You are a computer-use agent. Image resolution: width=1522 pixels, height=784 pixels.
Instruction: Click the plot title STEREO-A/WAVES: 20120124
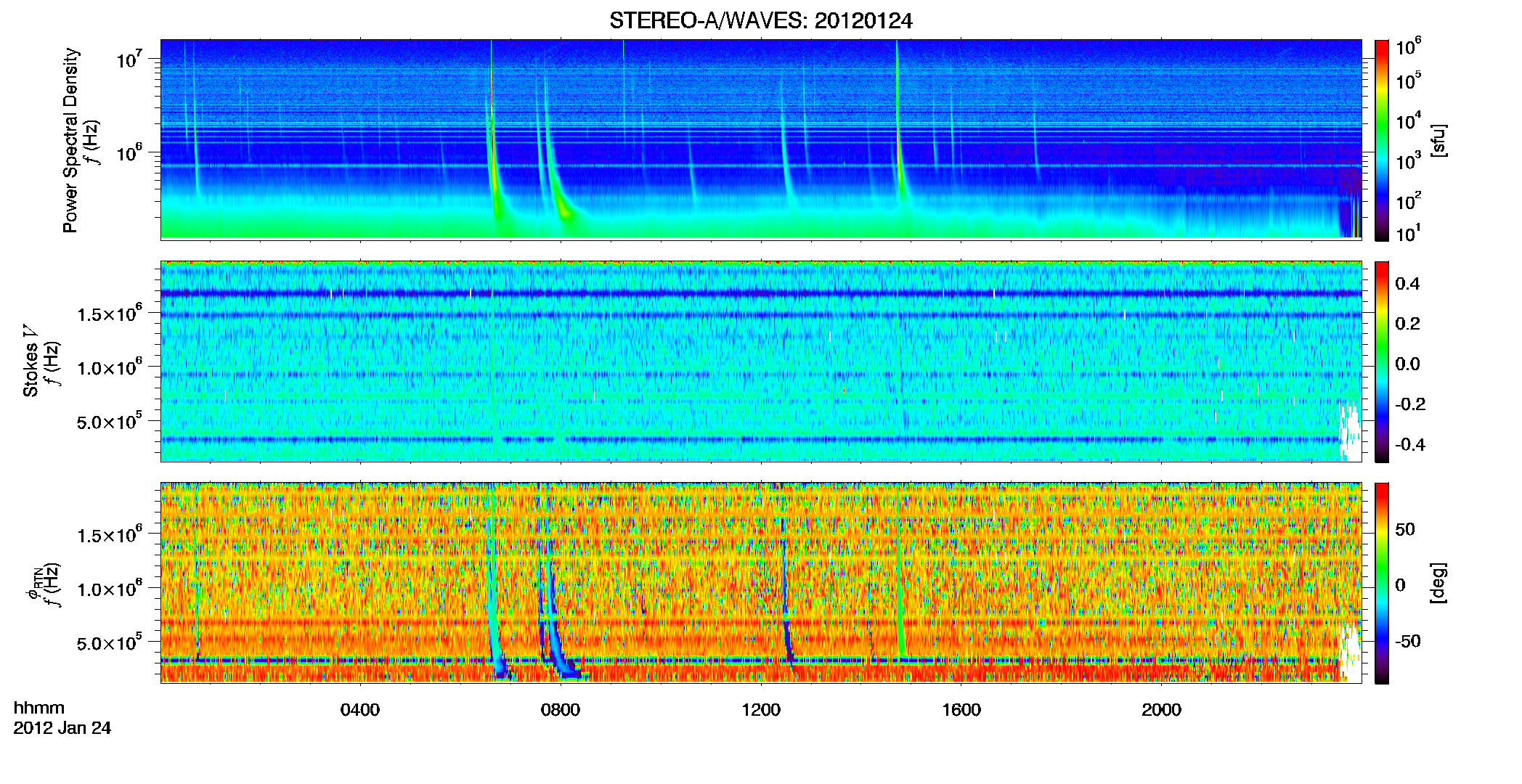coord(760,21)
